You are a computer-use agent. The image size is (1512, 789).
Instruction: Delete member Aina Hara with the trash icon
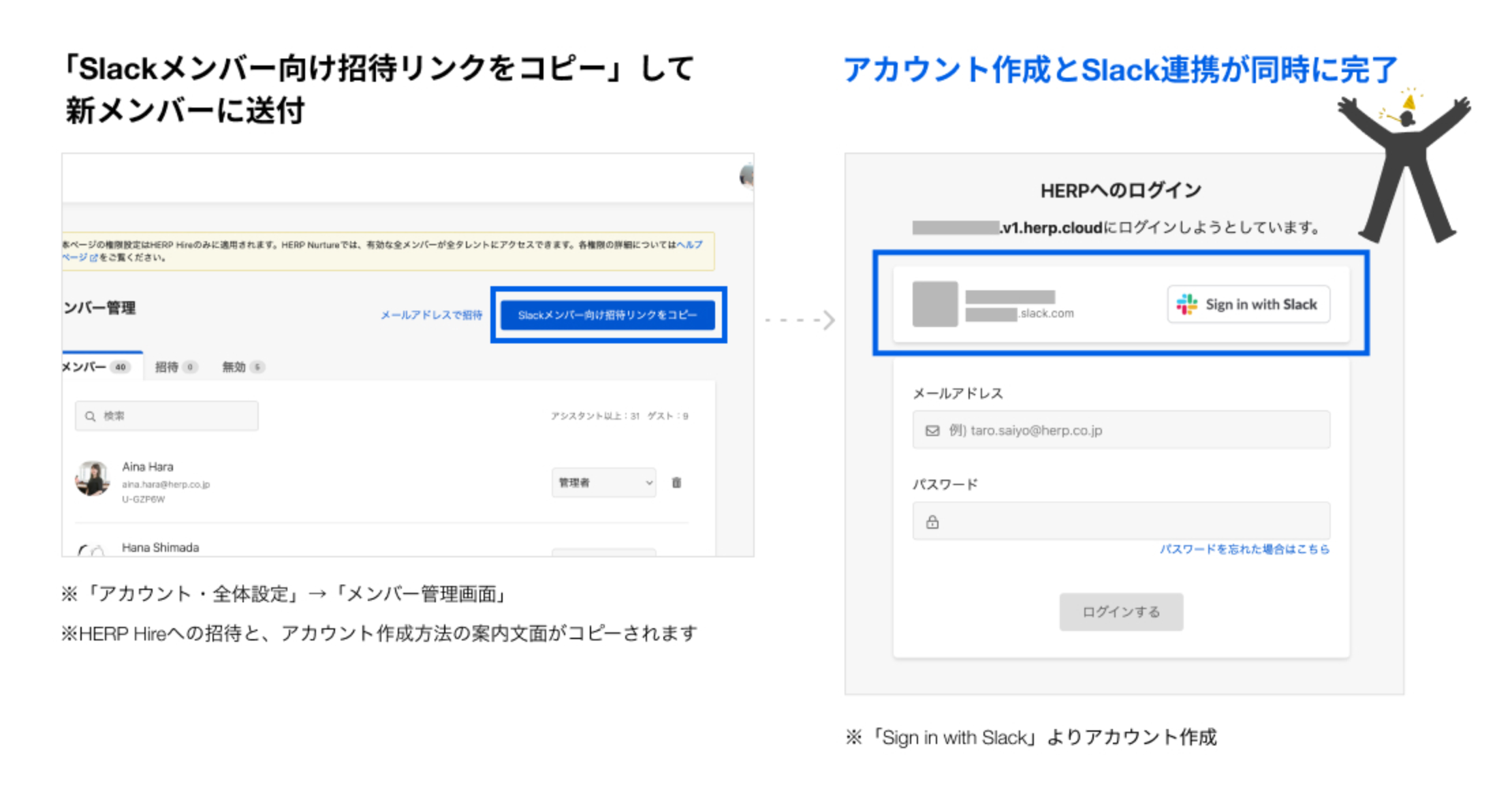click(676, 482)
